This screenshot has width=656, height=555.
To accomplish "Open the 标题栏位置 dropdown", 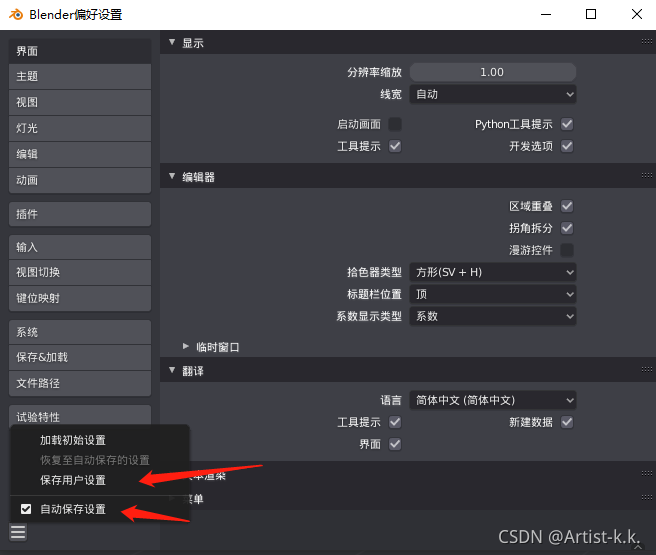I will pos(492,294).
